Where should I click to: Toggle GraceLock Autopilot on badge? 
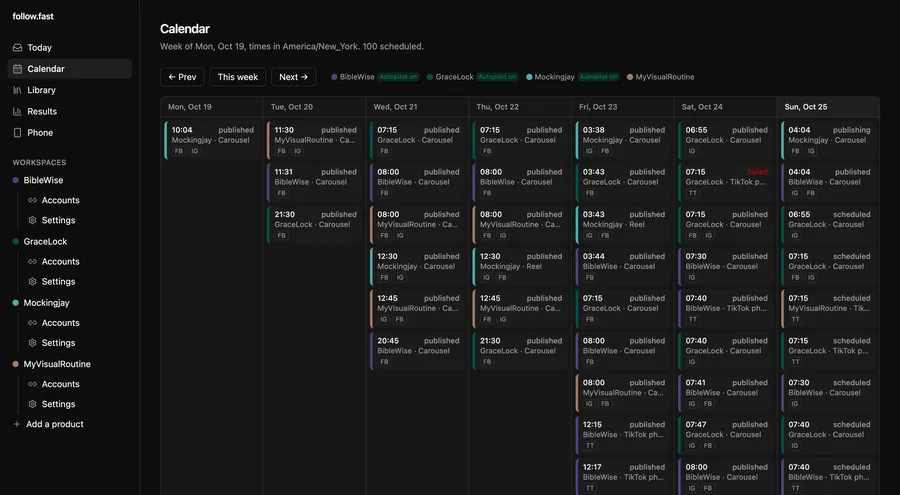tap(497, 77)
